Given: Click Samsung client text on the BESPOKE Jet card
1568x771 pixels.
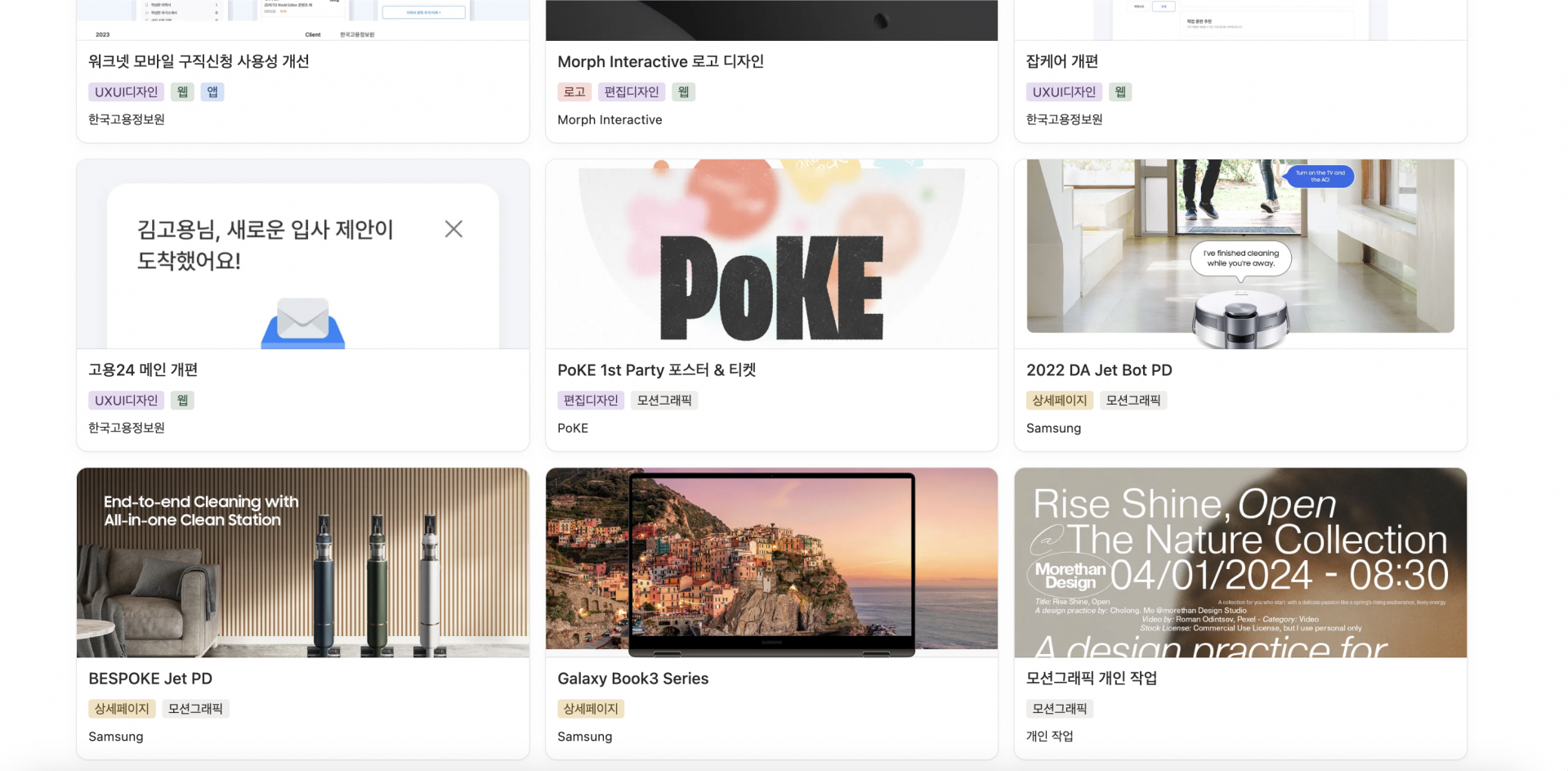Looking at the screenshot, I should (116, 736).
